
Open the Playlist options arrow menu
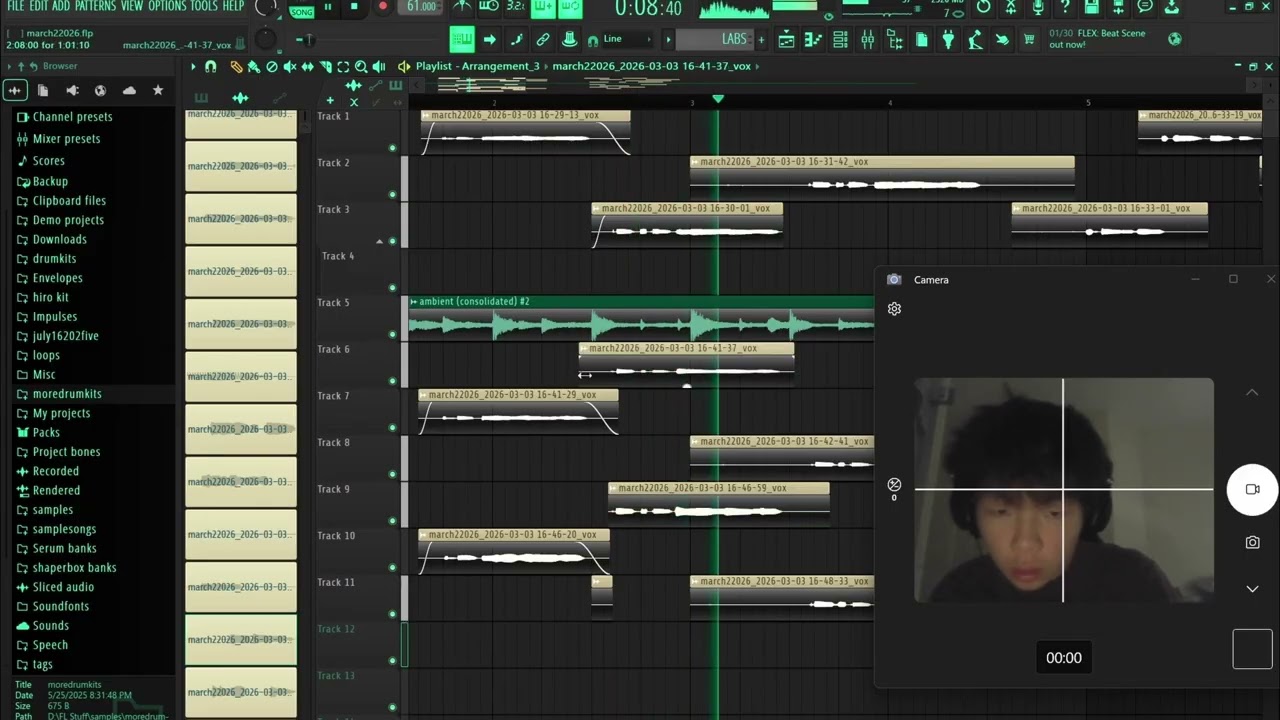coord(193,67)
